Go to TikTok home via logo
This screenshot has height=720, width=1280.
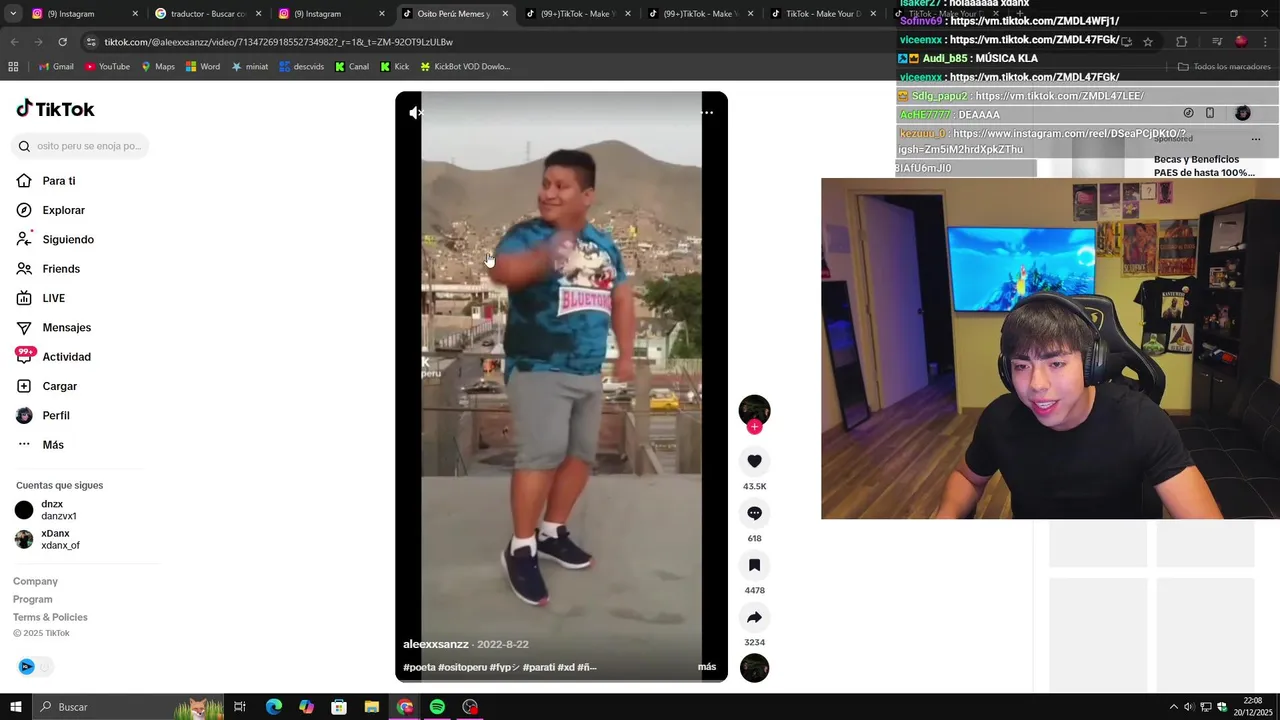[x=55, y=109]
